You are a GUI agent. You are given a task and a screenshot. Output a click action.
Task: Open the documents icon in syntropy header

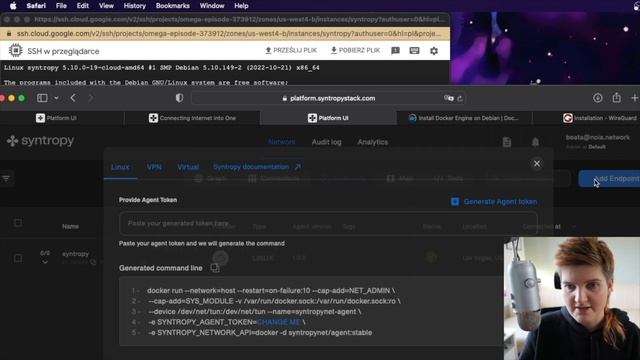pos(507,142)
